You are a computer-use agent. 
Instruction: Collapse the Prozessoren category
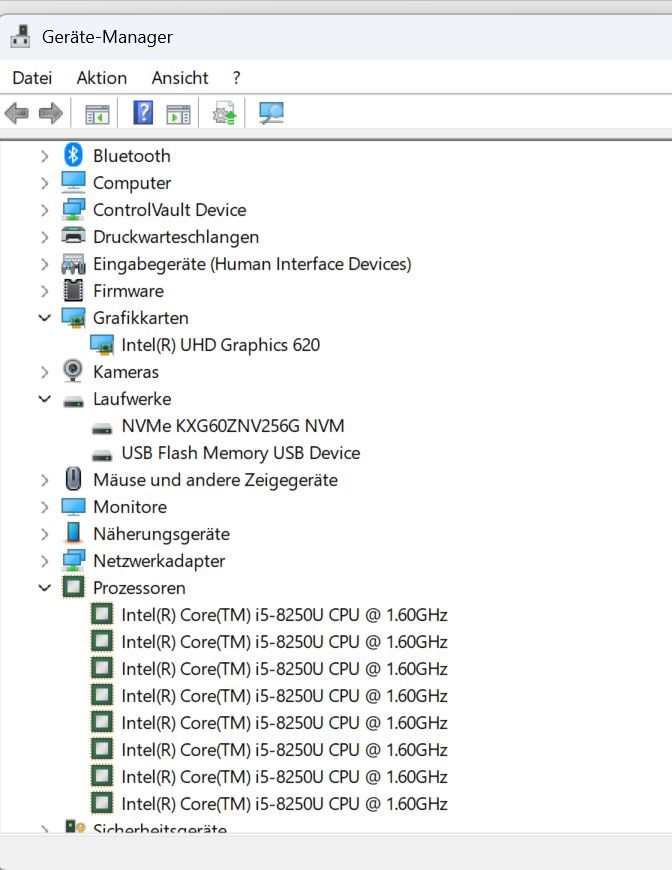pyautogui.click(x=44, y=587)
